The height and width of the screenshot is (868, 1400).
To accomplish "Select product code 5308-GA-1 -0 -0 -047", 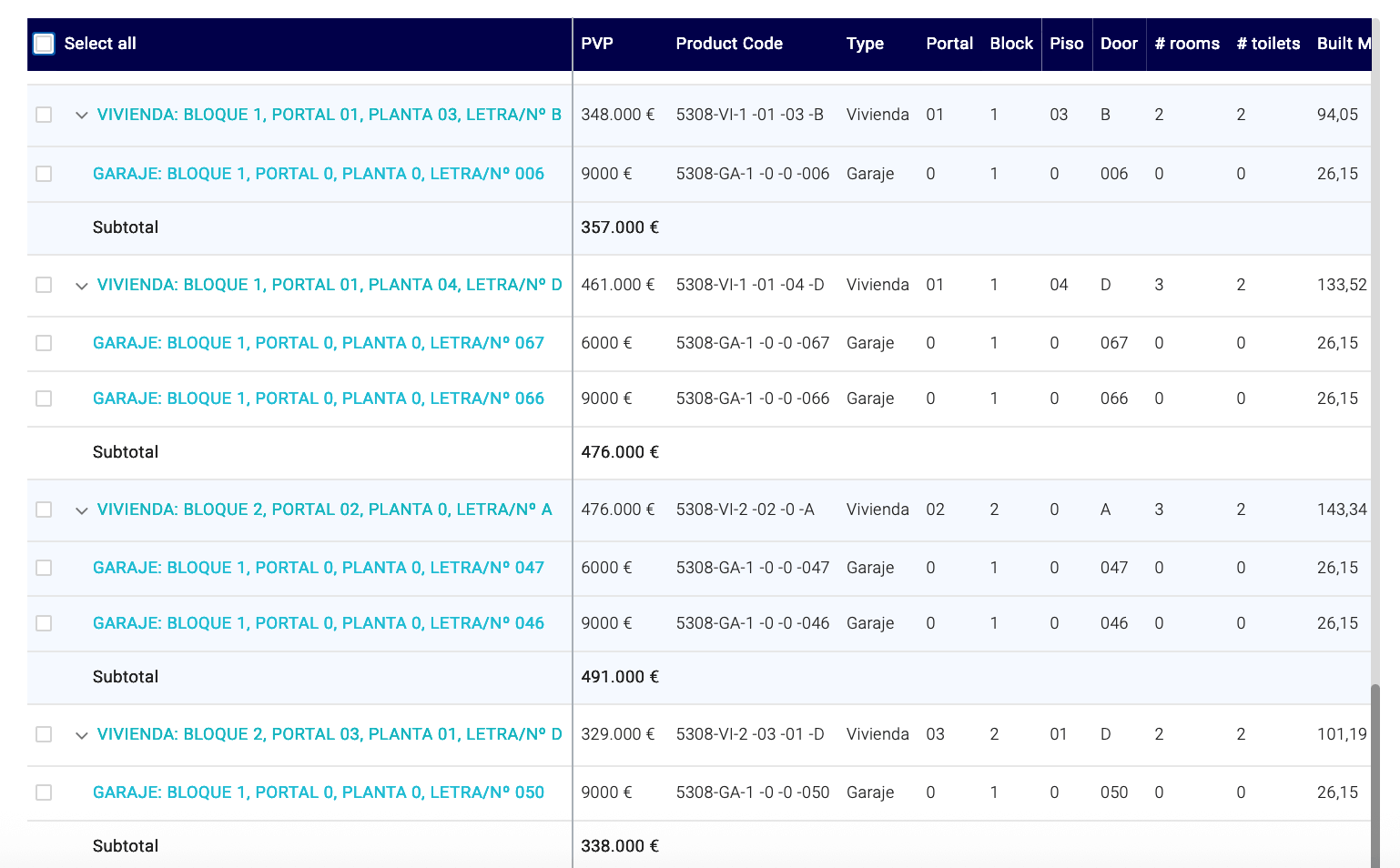I will 753,568.
